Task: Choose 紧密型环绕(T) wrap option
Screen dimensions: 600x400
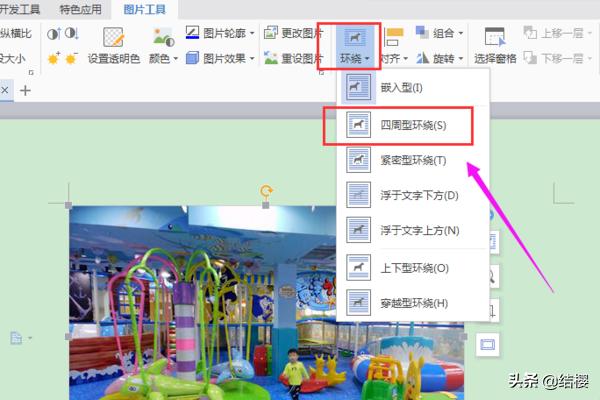Action: tap(413, 160)
